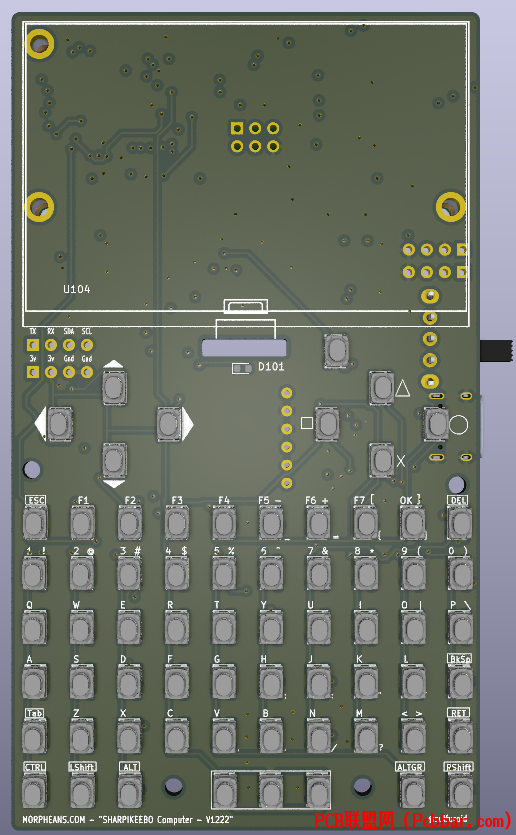516x835 pixels.
Task: Click the flat connector above the D101 label
Action: (244, 348)
